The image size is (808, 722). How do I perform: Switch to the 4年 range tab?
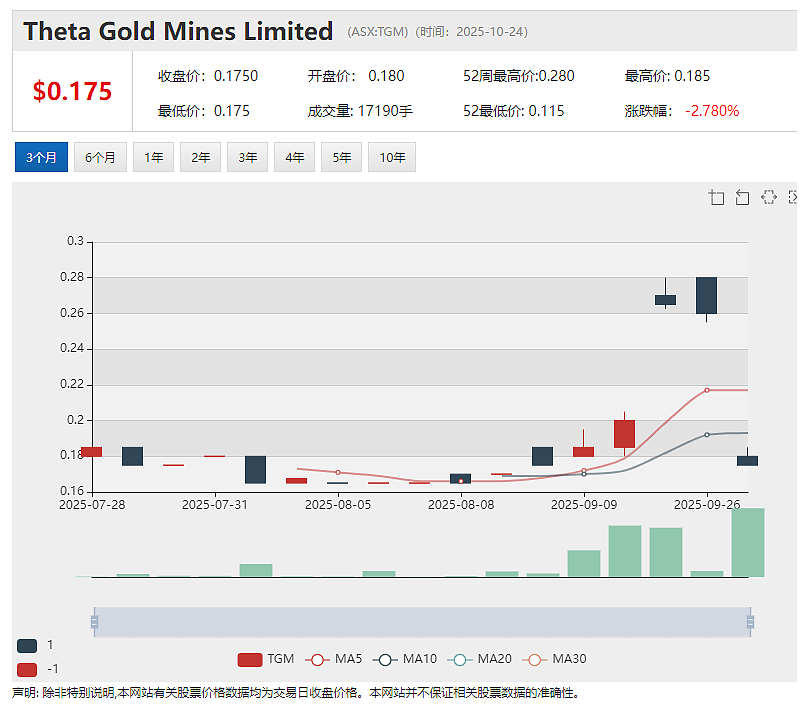pos(294,157)
